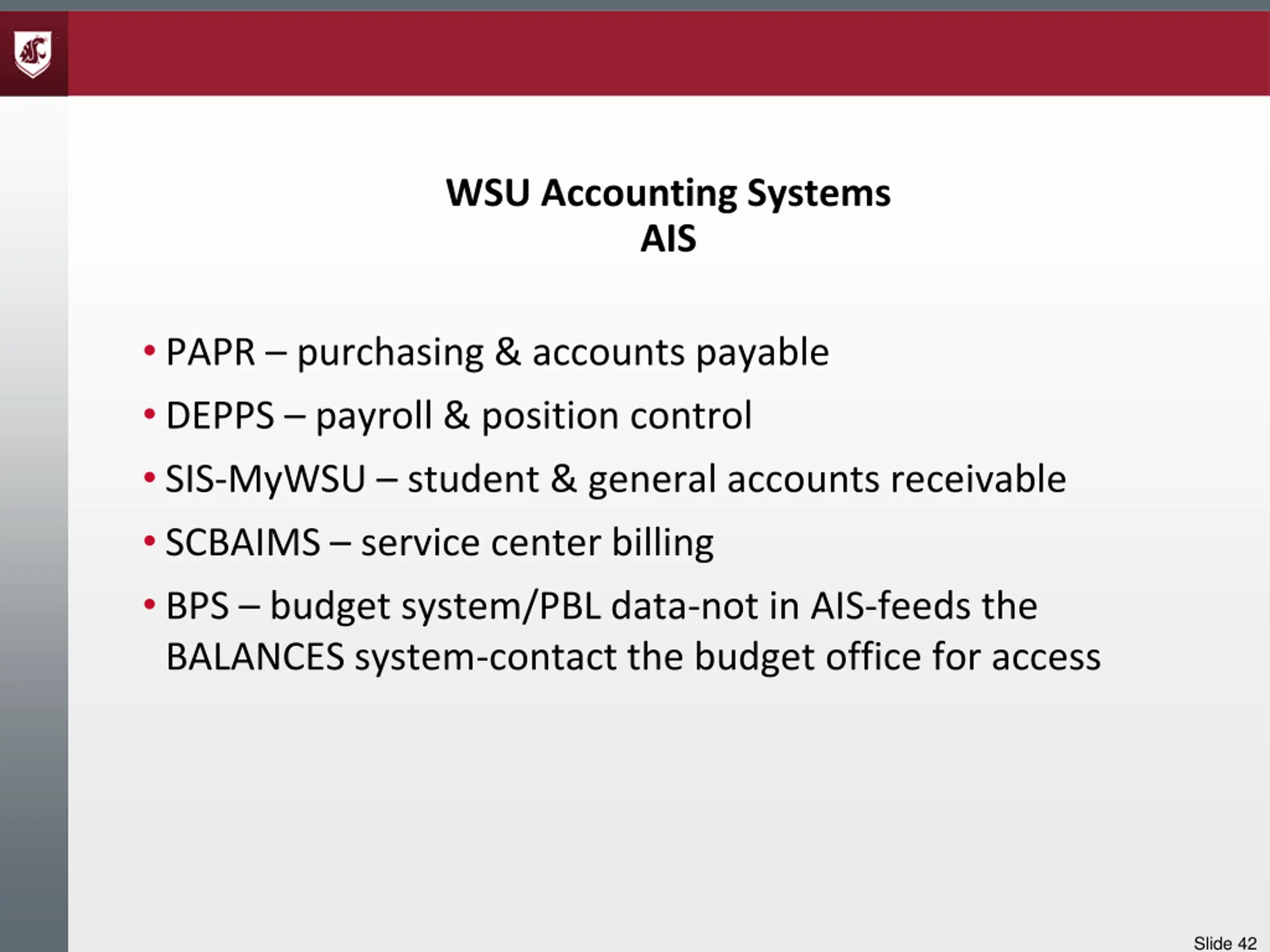The width and height of the screenshot is (1270, 952).
Task: Click the red bullet before SIS-MyWSU
Action: [150, 477]
